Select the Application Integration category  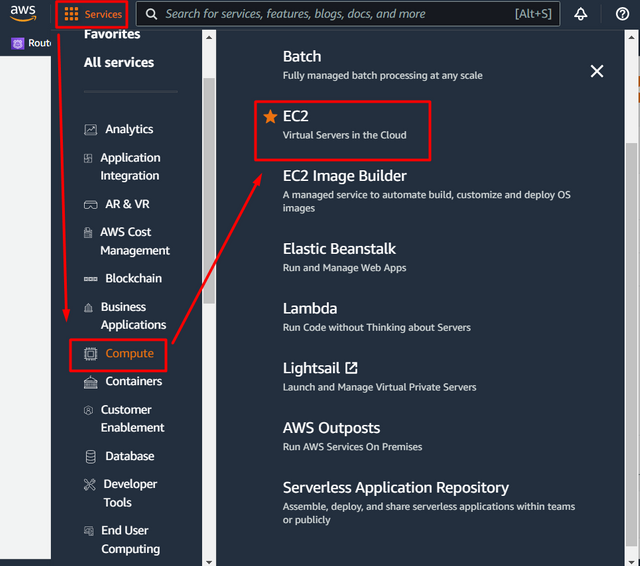(x=131, y=166)
